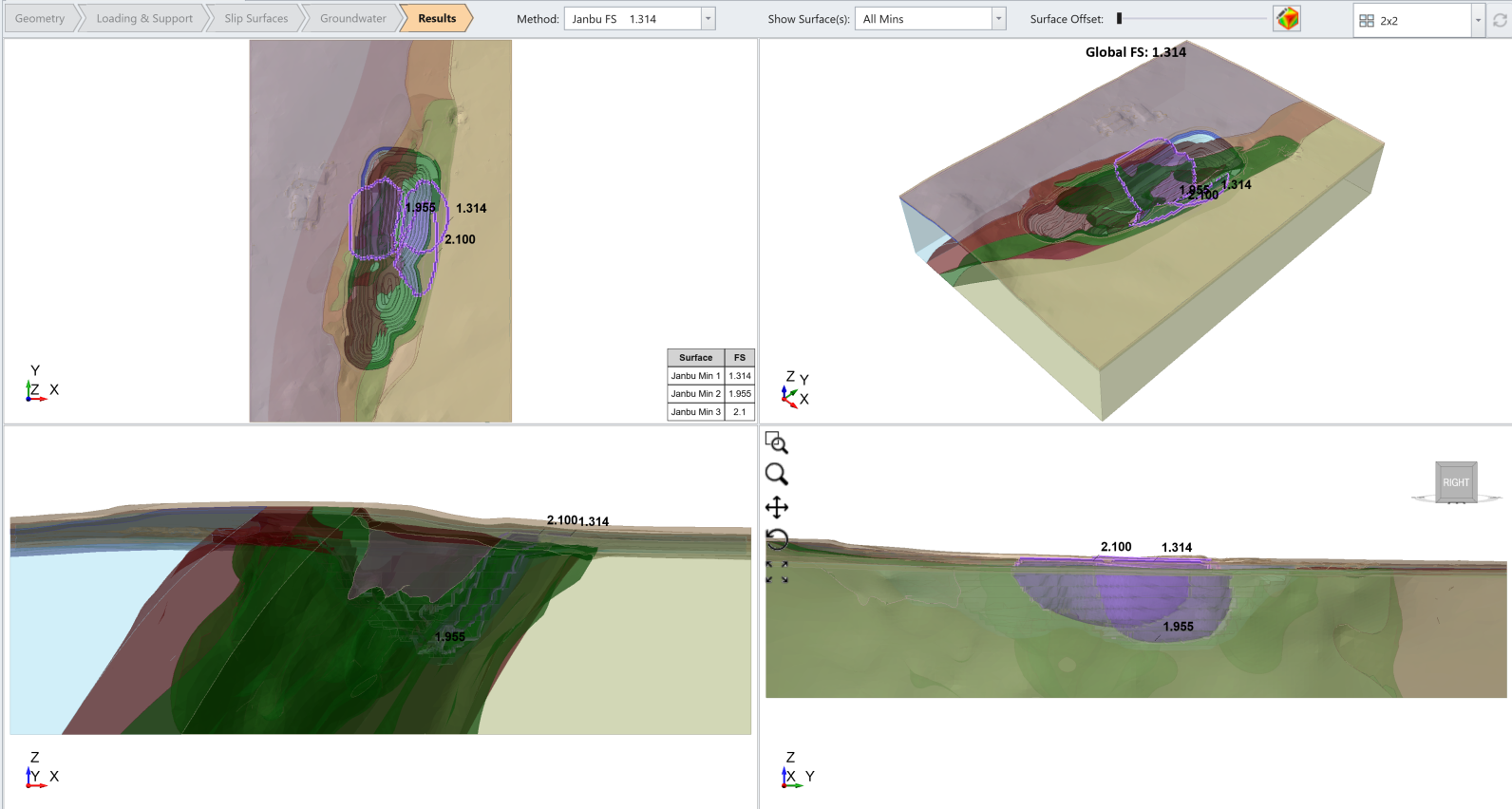Select the zoom magnifier tool

(x=777, y=474)
